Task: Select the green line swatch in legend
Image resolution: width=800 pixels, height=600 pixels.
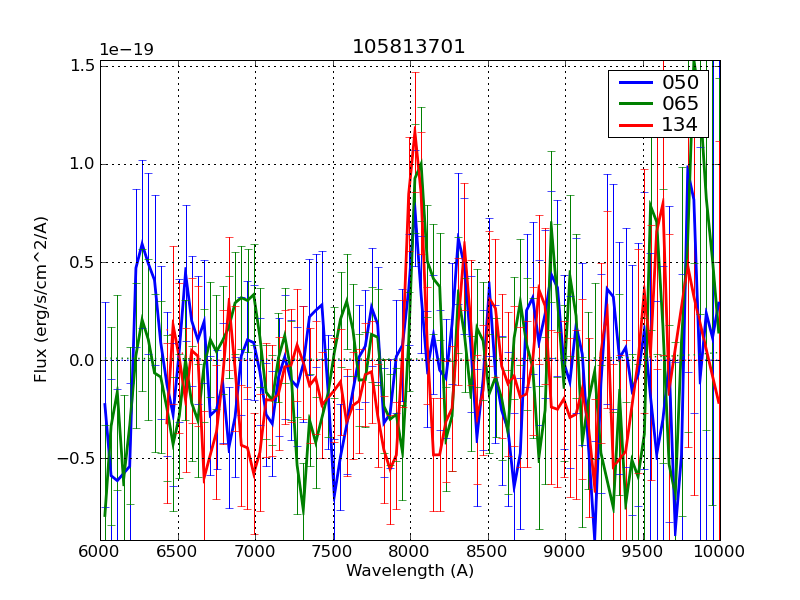Action: tap(632, 103)
